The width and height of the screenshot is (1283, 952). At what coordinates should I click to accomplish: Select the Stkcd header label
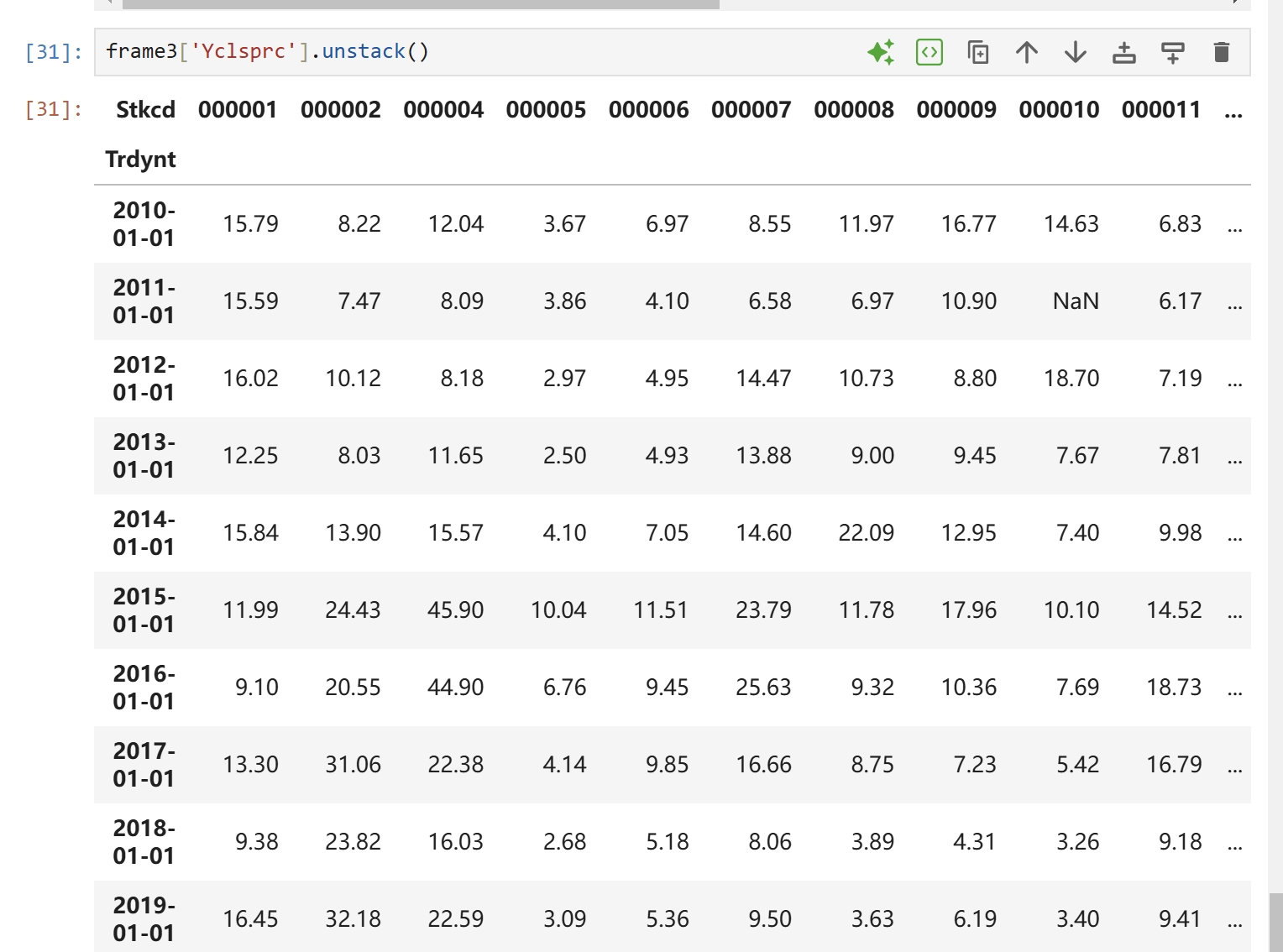click(x=145, y=110)
